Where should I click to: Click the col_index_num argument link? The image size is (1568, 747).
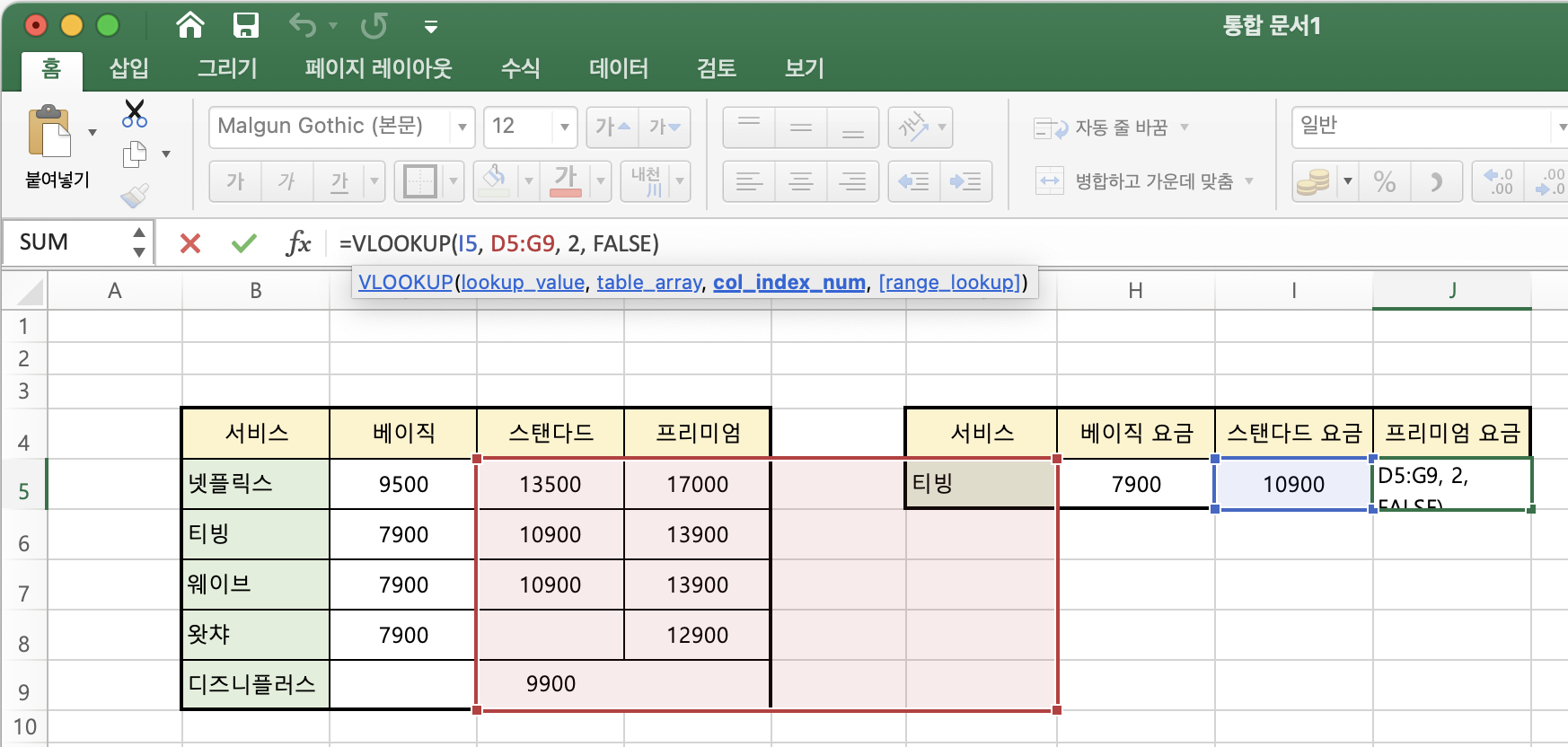[789, 283]
